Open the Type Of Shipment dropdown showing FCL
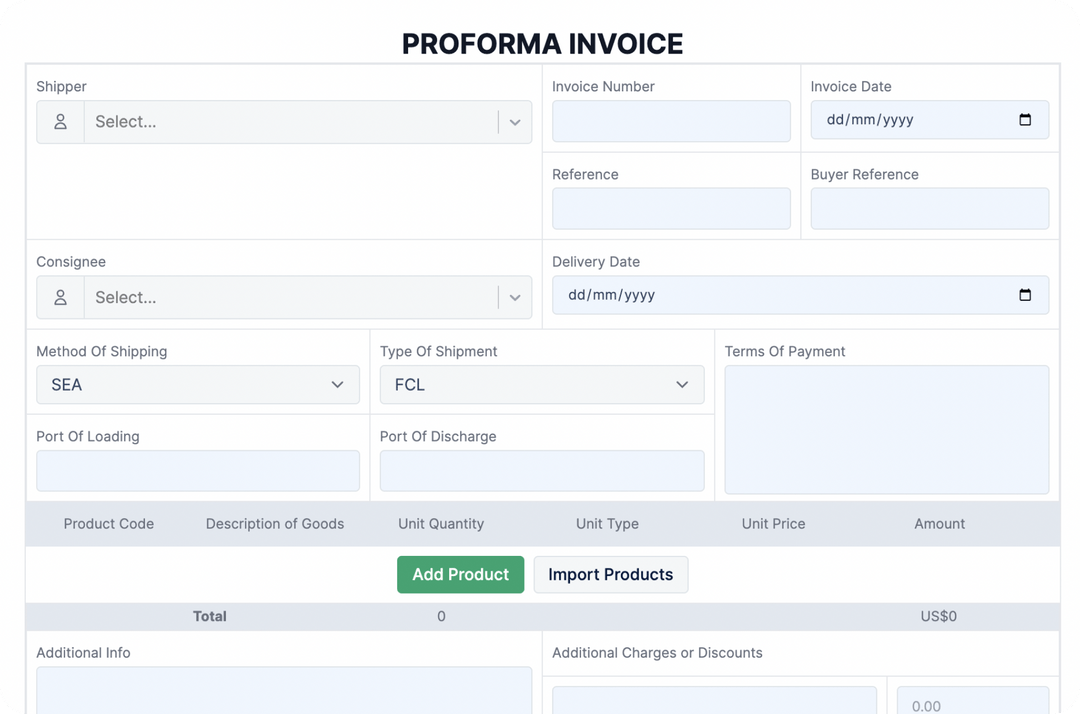Image resolution: width=1080 pixels, height=714 pixels. point(541,384)
